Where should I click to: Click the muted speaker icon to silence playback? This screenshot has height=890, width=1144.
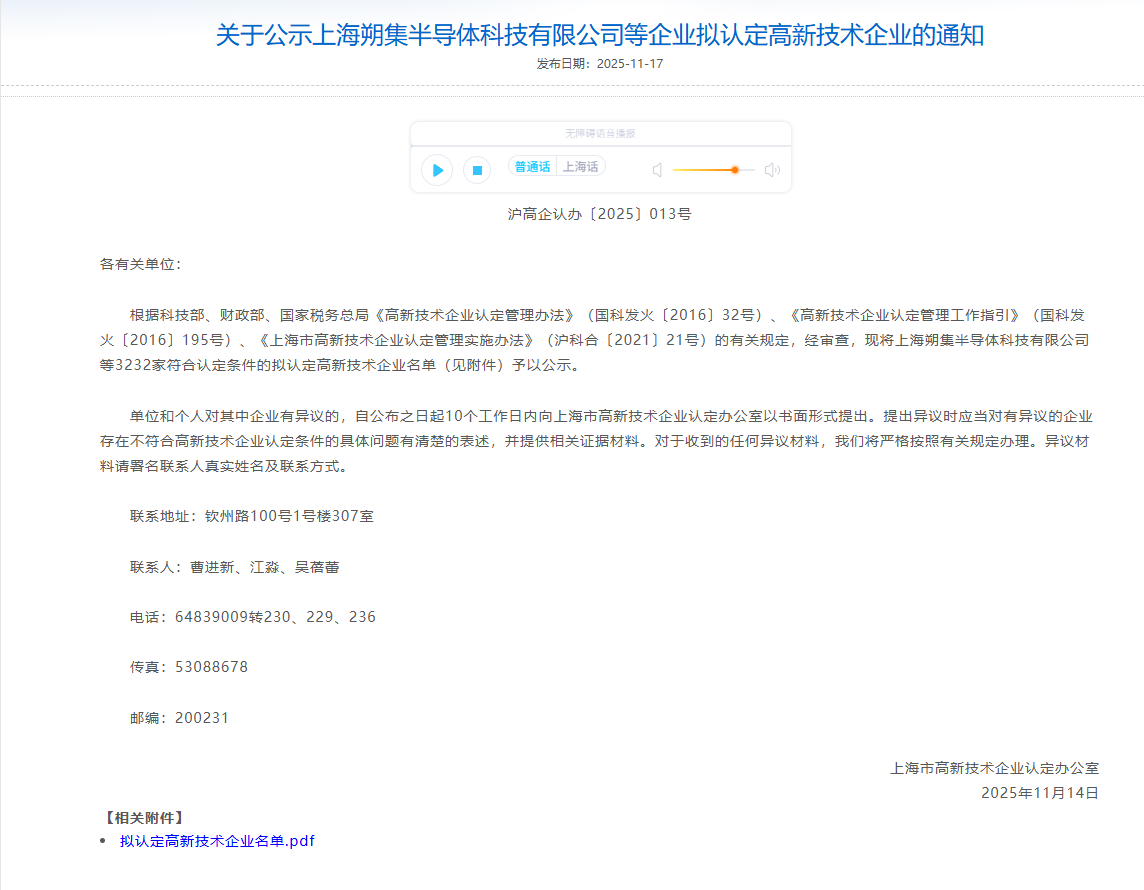[x=657, y=169]
